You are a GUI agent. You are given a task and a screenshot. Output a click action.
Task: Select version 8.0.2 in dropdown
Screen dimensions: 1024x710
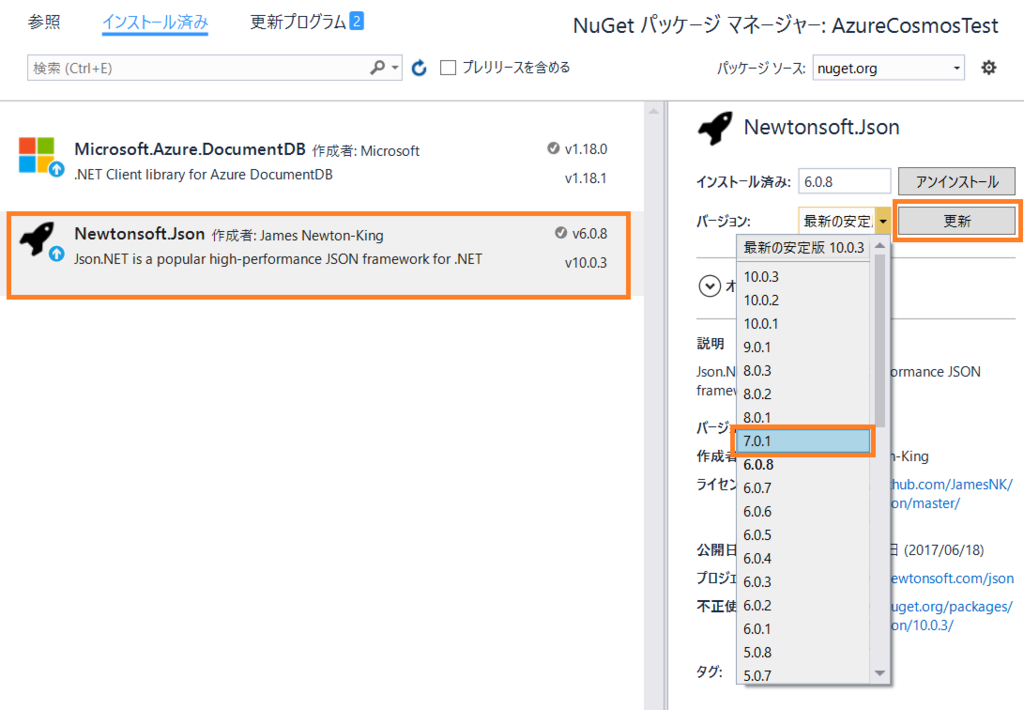(x=803, y=394)
